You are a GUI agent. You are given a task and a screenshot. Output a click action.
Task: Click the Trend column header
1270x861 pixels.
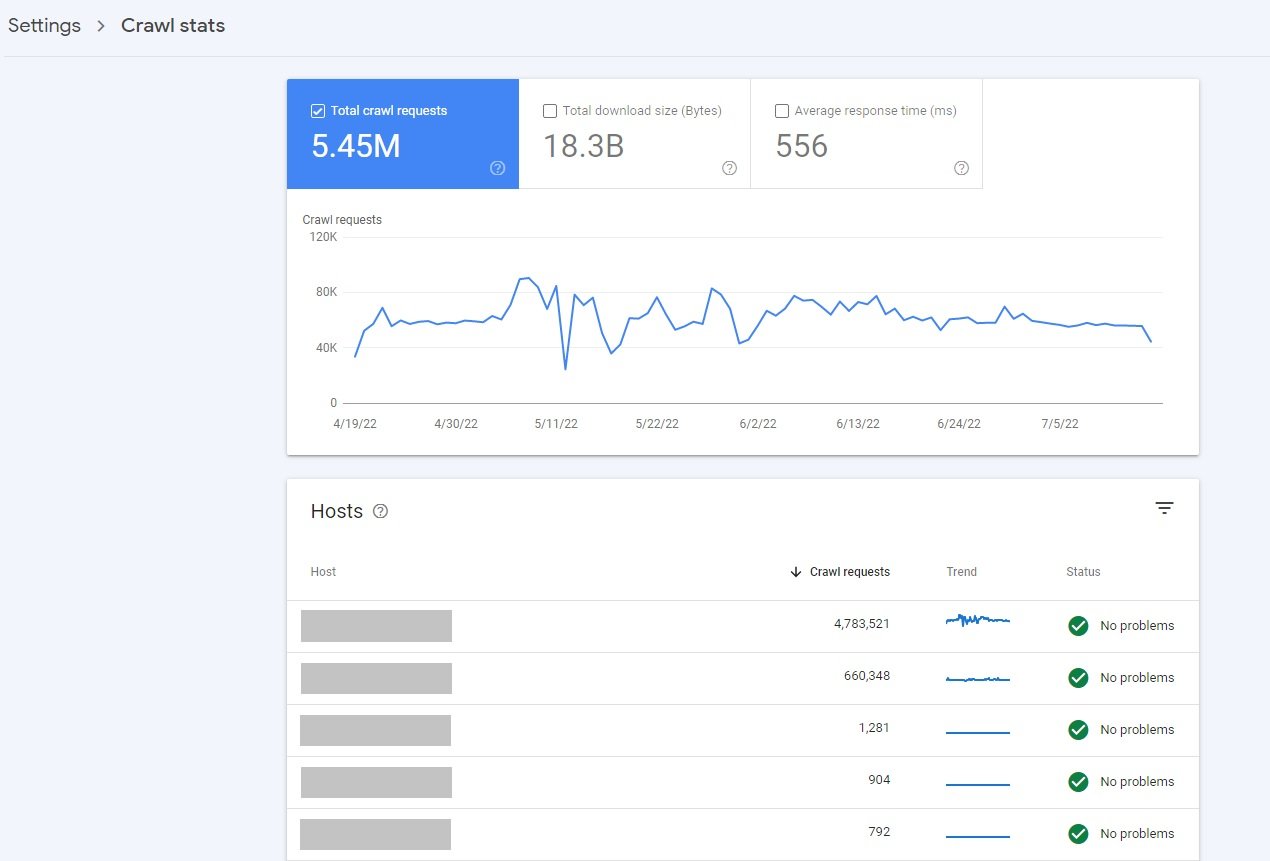coord(961,572)
